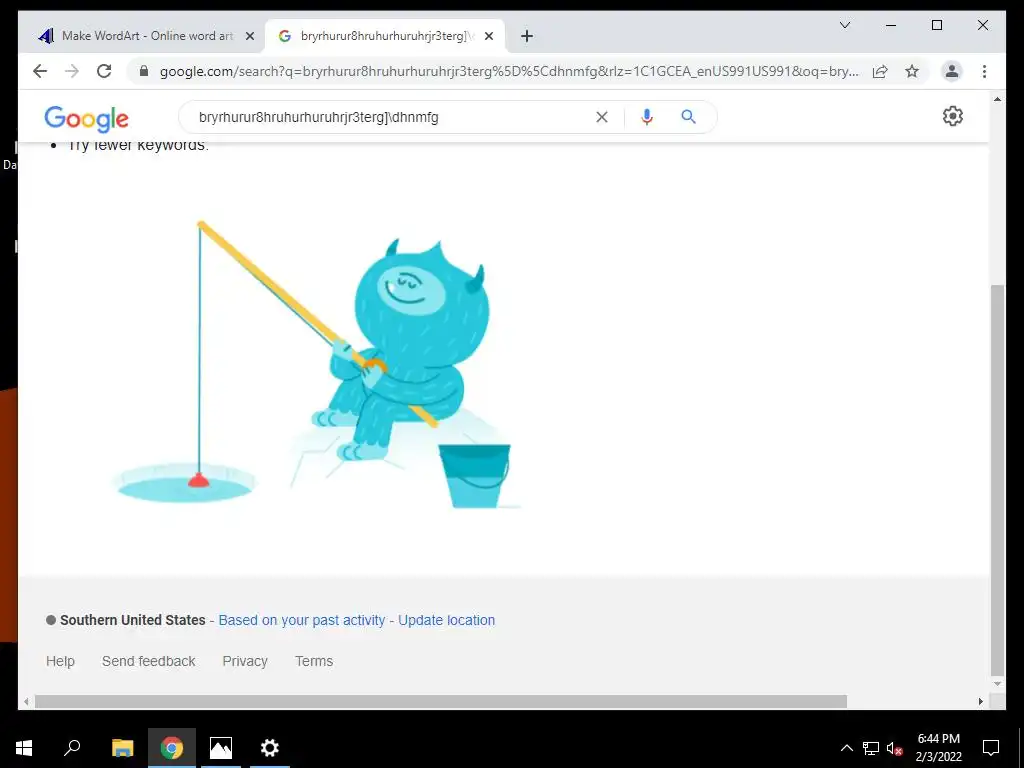Click the Southern United States text
Image resolution: width=1024 pixels, height=768 pixels.
coord(133,620)
